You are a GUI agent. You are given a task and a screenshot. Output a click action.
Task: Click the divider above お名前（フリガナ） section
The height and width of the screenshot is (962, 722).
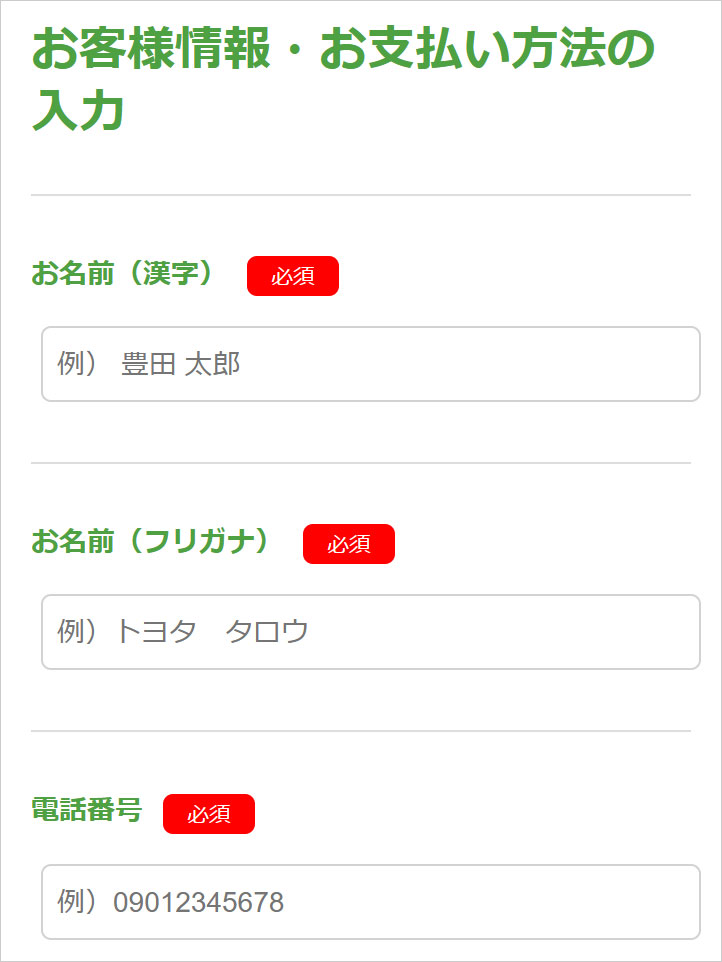pyautogui.click(x=361, y=463)
